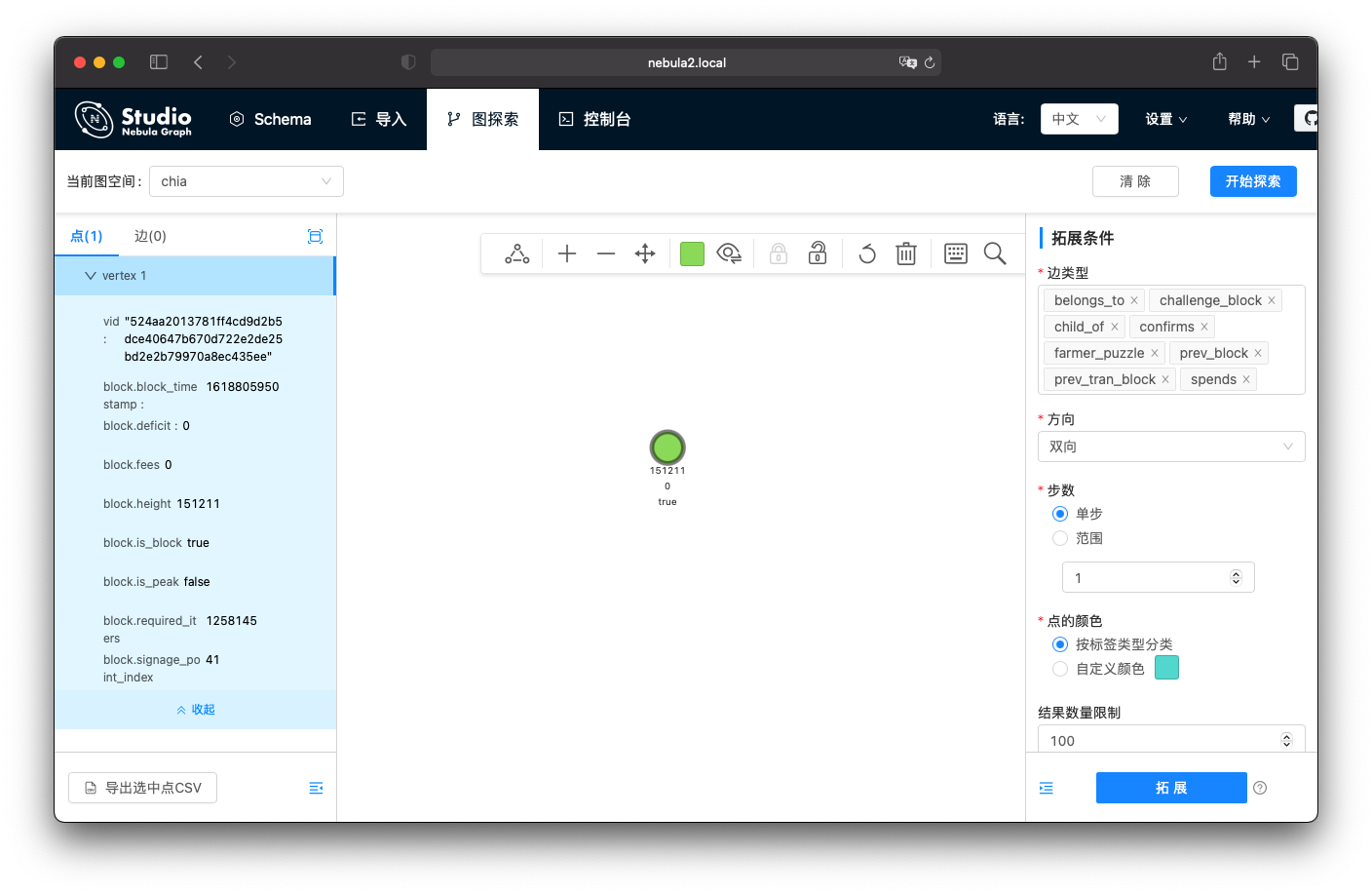Zoom out with the minus icon
The width and height of the screenshot is (1372, 894).
606,254
